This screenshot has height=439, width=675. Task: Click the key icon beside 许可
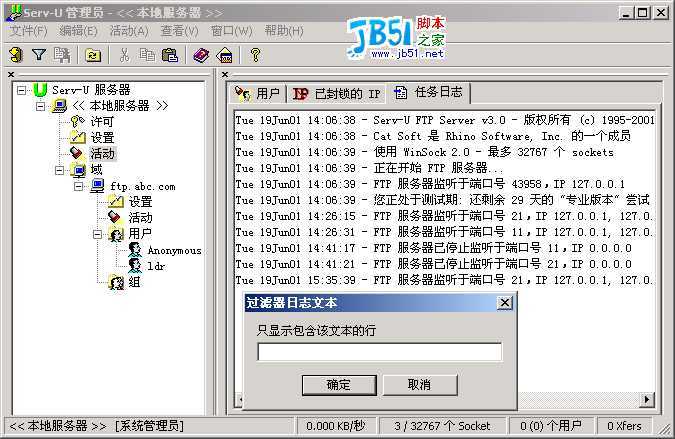78,122
